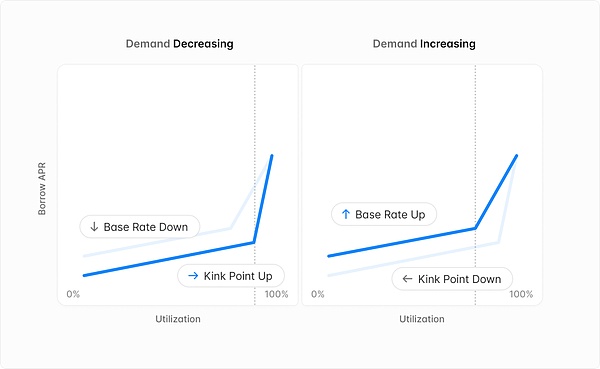Click the blue up arrow in Base Rate Up
This screenshot has width=600, height=369.
[x=346, y=214]
